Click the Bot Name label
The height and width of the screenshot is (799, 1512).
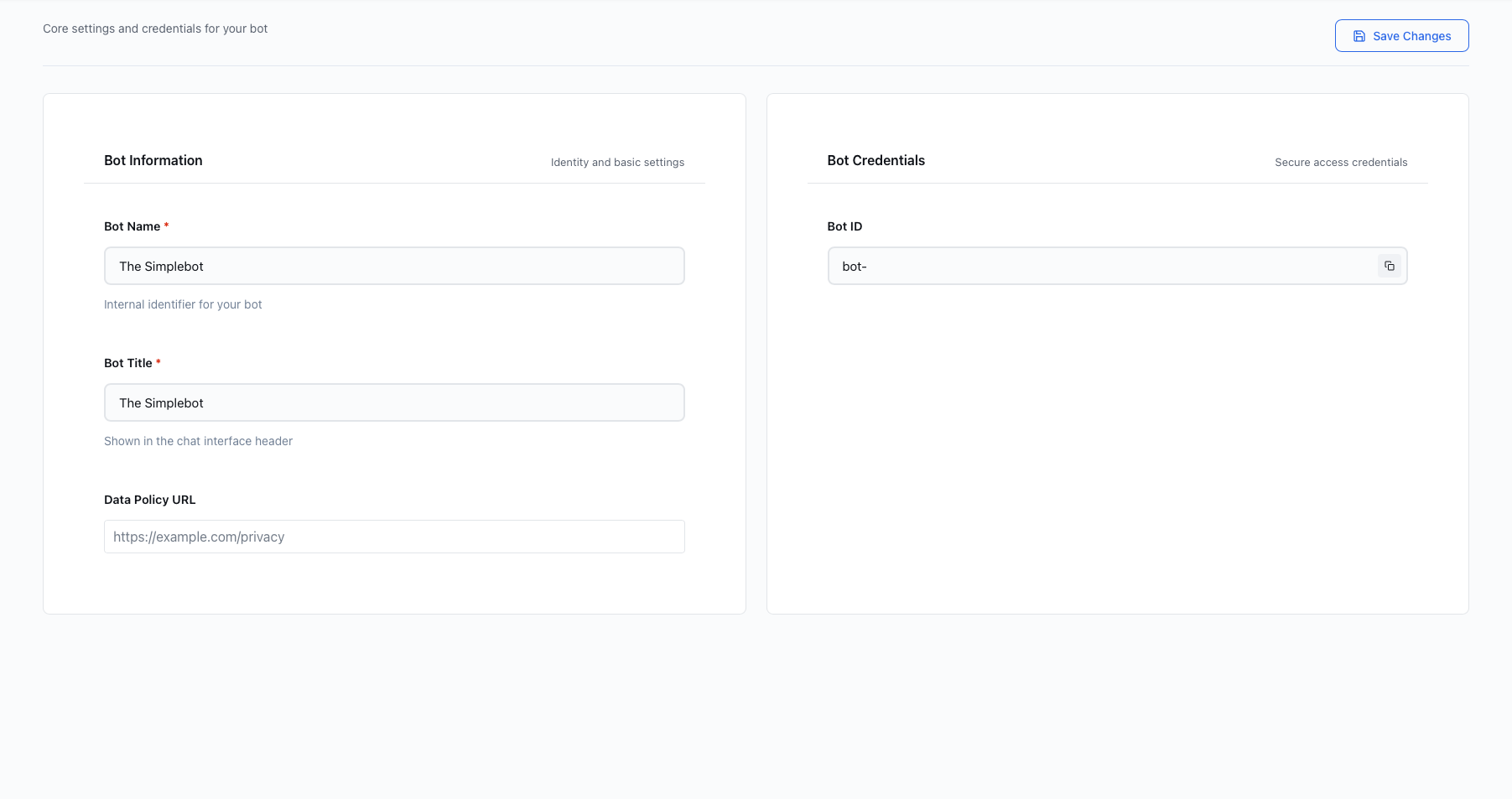pos(131,226)
